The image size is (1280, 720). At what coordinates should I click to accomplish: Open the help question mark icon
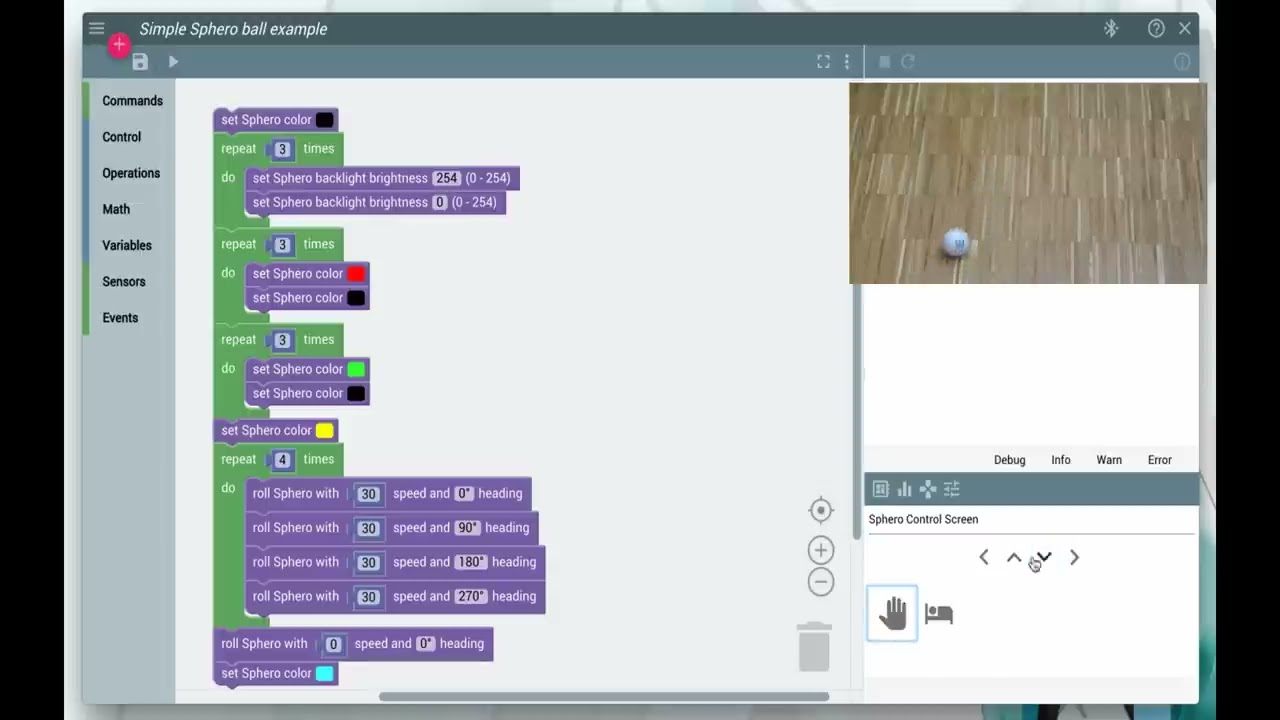click(x=1156, y=29)
